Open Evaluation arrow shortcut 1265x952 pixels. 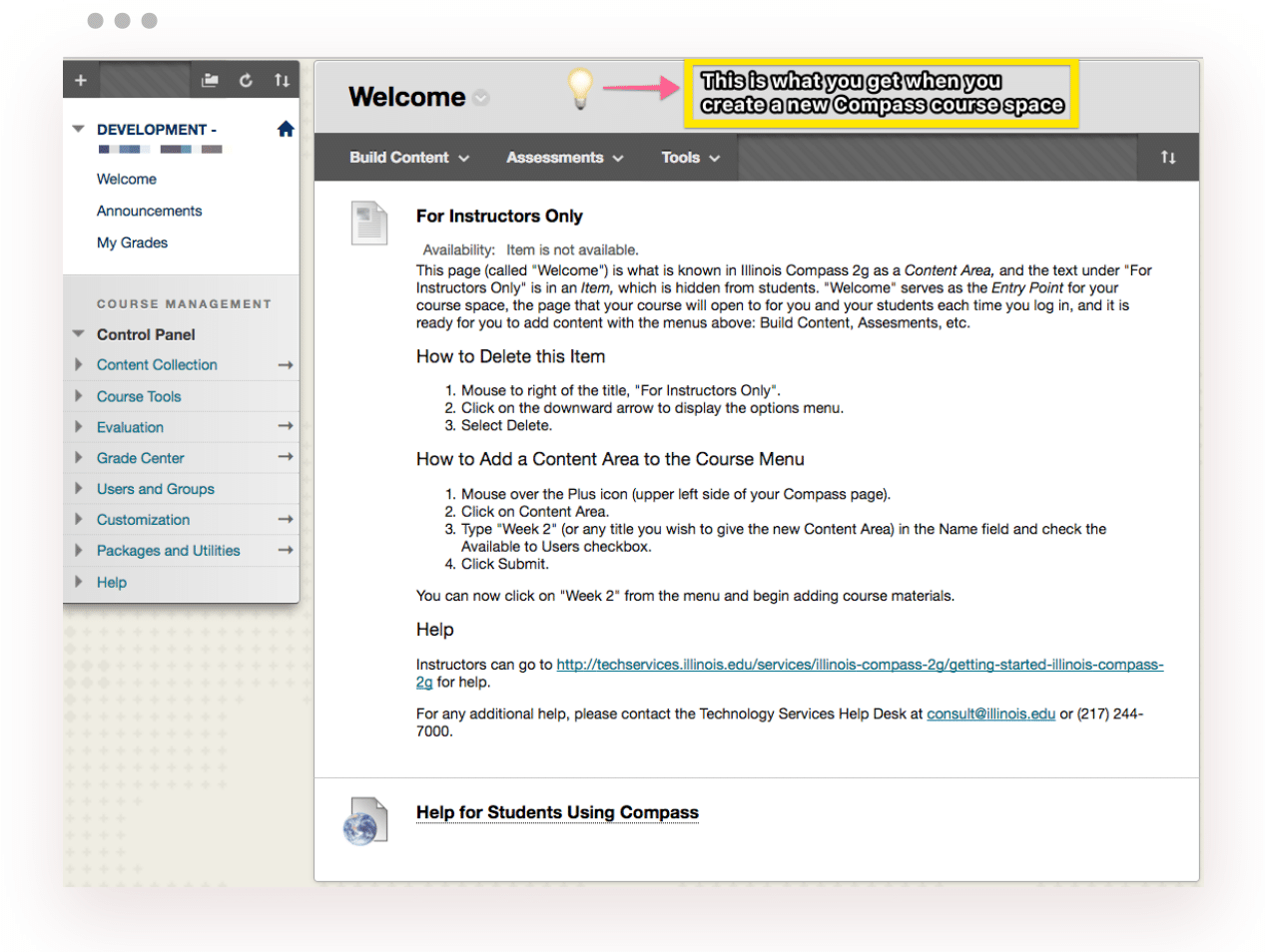[x=286, y=426]
